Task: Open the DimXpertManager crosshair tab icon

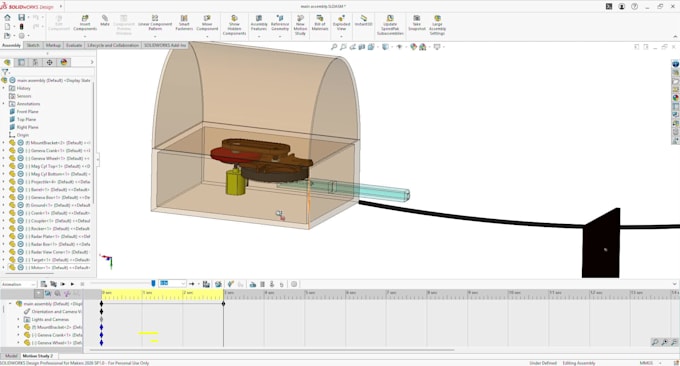Action: [49, 62]
